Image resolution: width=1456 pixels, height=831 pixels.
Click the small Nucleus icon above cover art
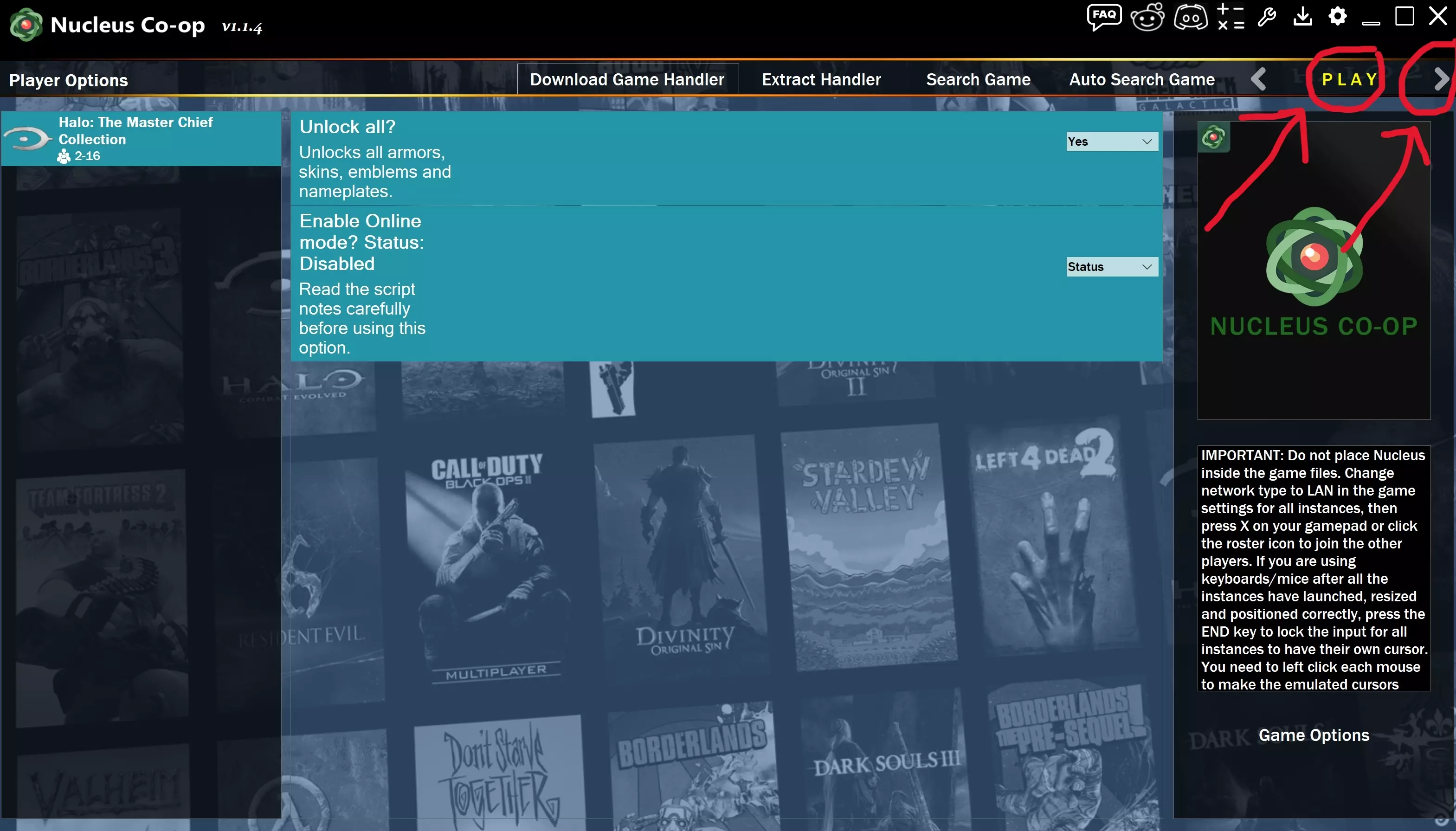click(x=1213, y=137)
